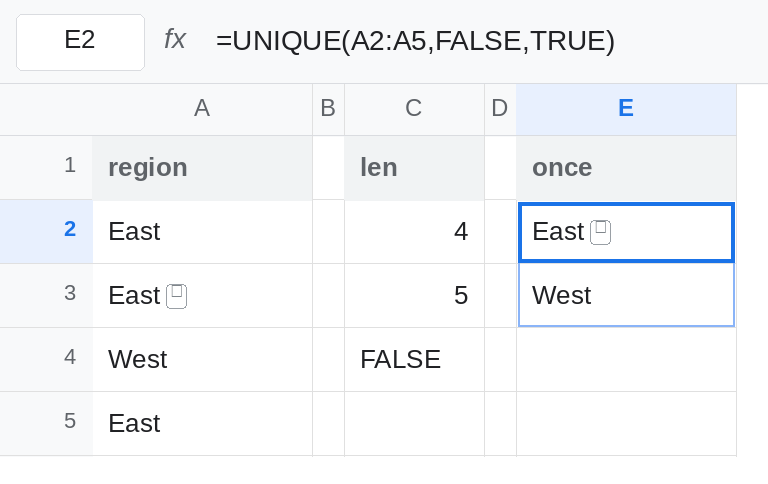The image size is (768, 484).
Task: Click empty cell D3
Action: [500, 296]
